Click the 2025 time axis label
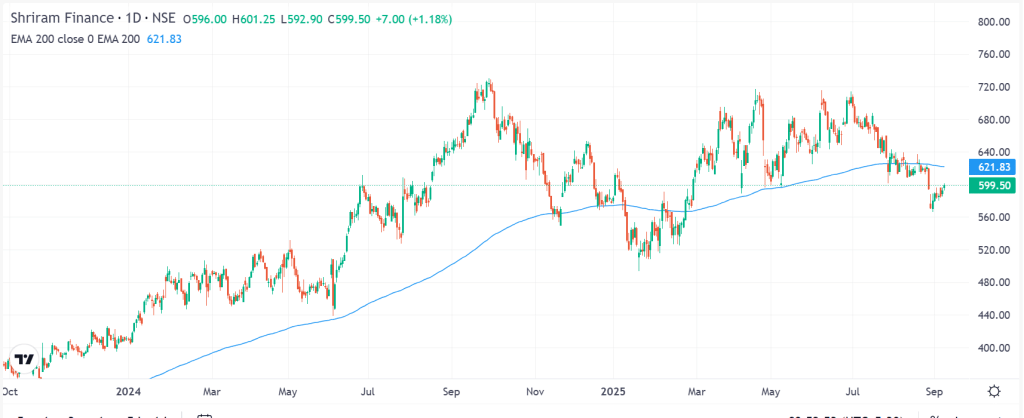Screen dimensions: 1024x418 (x=615, y=392)
